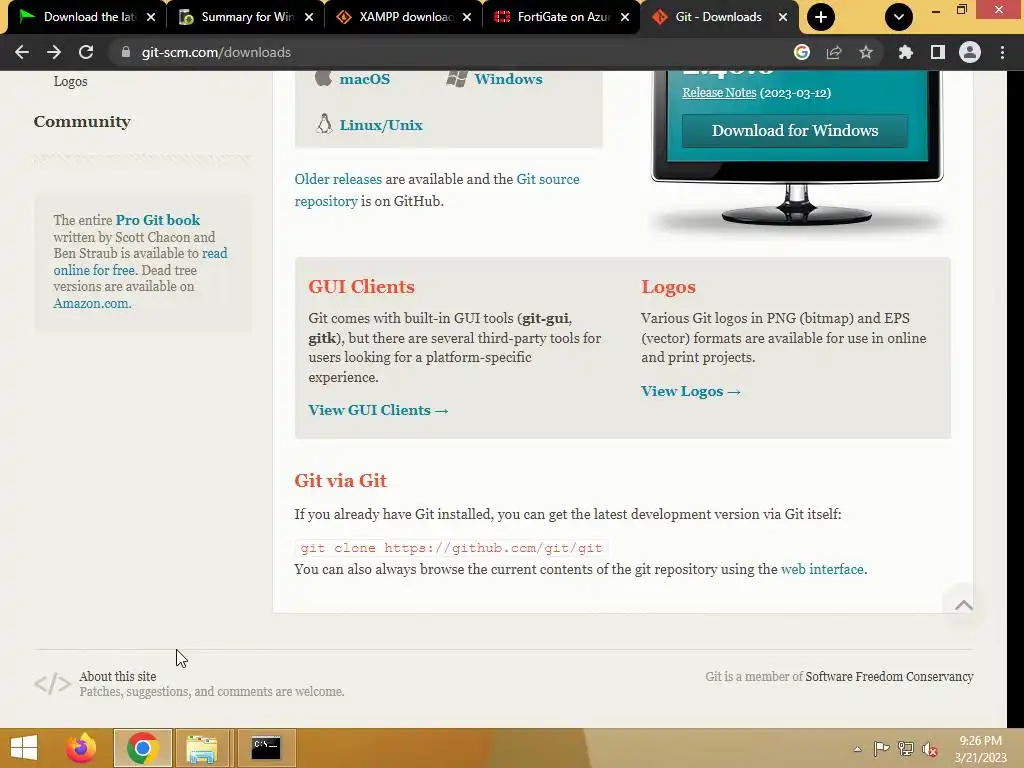Click the scroll-to-top chevron button
Screen dimensions: 1024x768
963,605
